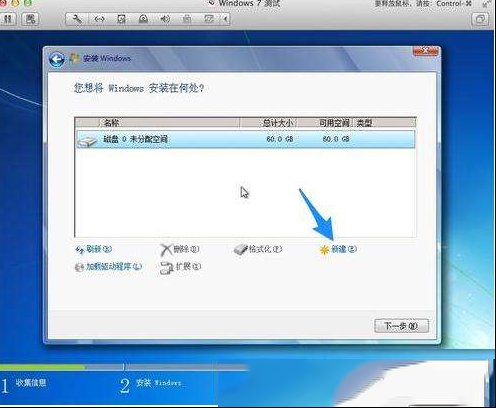Image resolution: width=496 pixels, height=408 pixels.
Task: Click the sharing toolbar icon
Action: 209,19
